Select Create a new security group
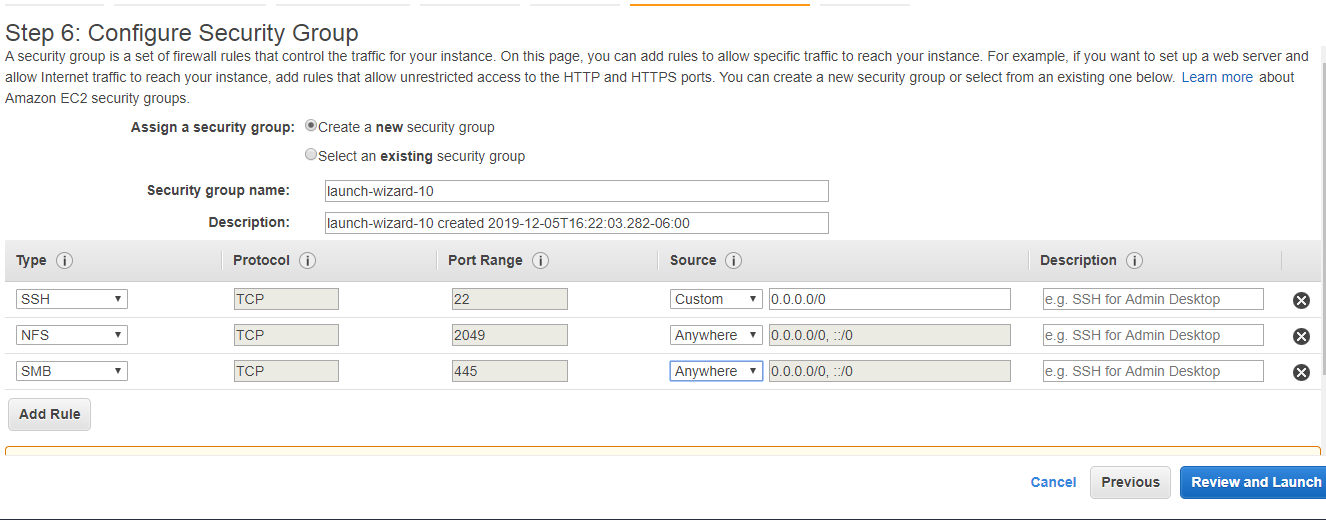The height and width of the screenshot is (520, 1326). (311, 126)
